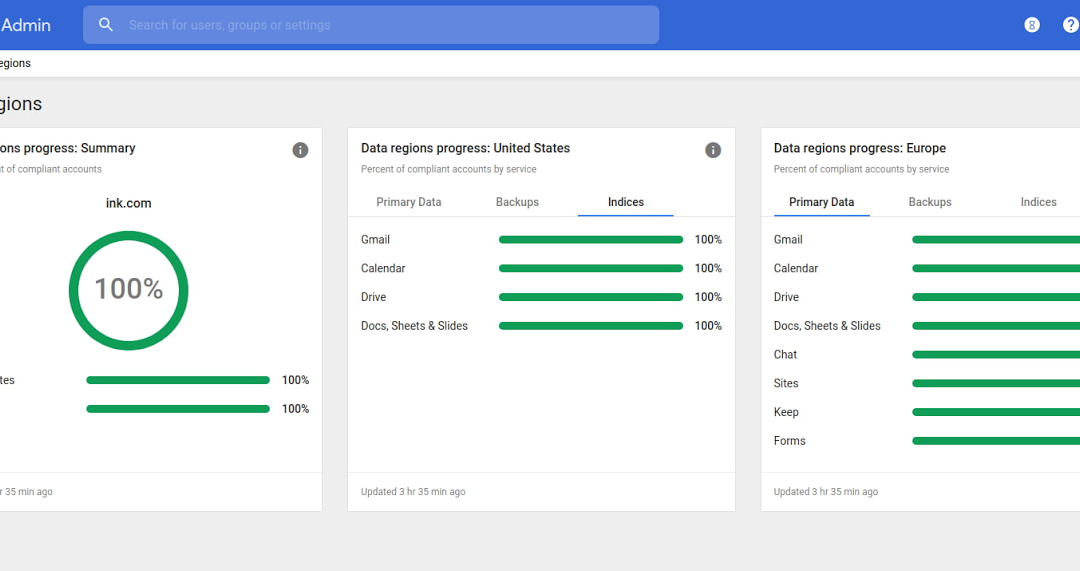Switch to Europe Backups tab
1080x571 pixels.
[930, 202]
